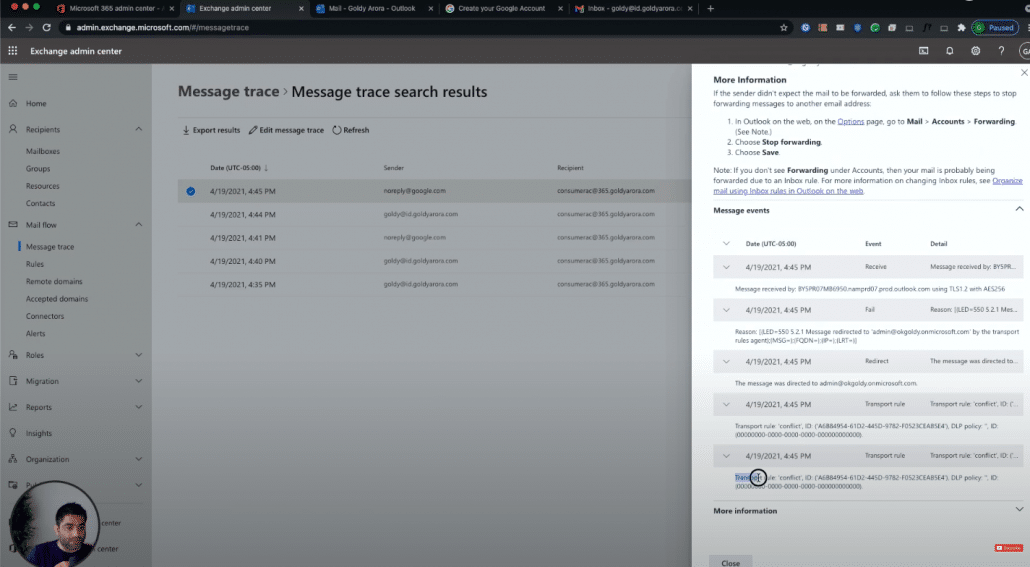This screenshot has height=567, width=1030.
Task: Uncheck the selected 4:45 PM row
Action: point(190,191)
